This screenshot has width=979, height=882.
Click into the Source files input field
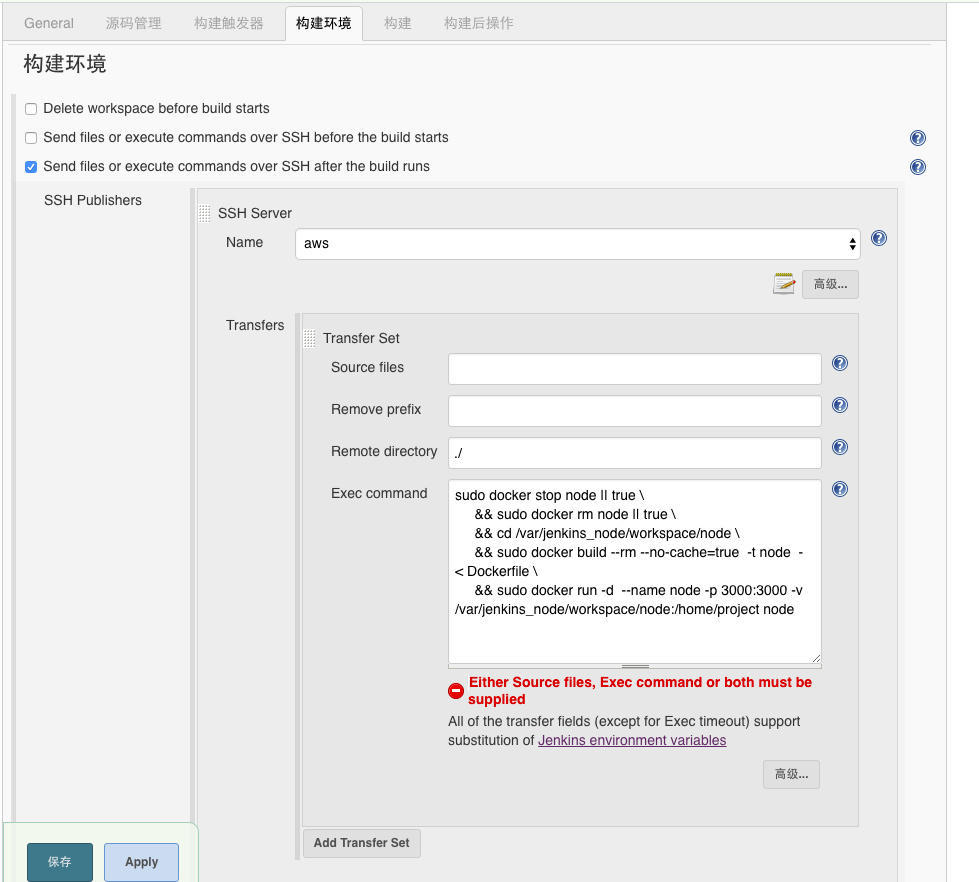(x=634, y=369)
